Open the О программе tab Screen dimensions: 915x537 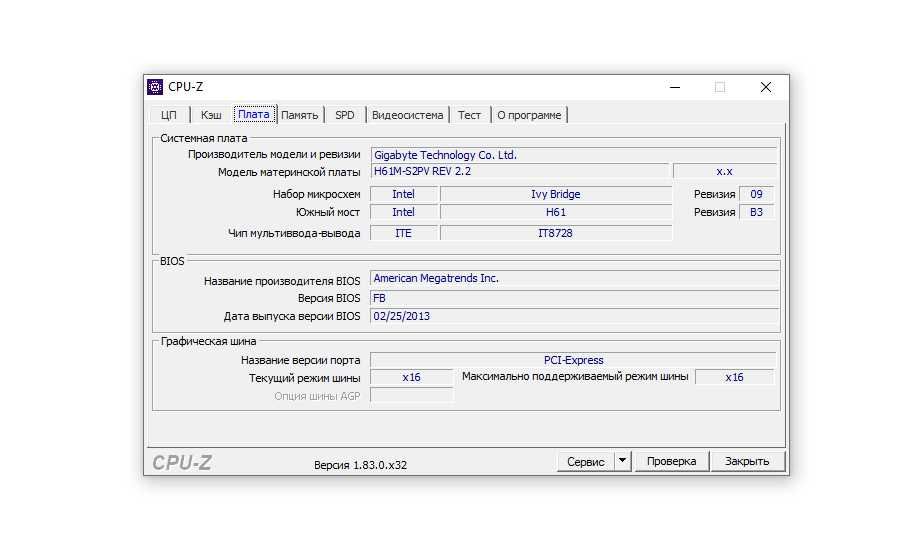coord(529,115)
